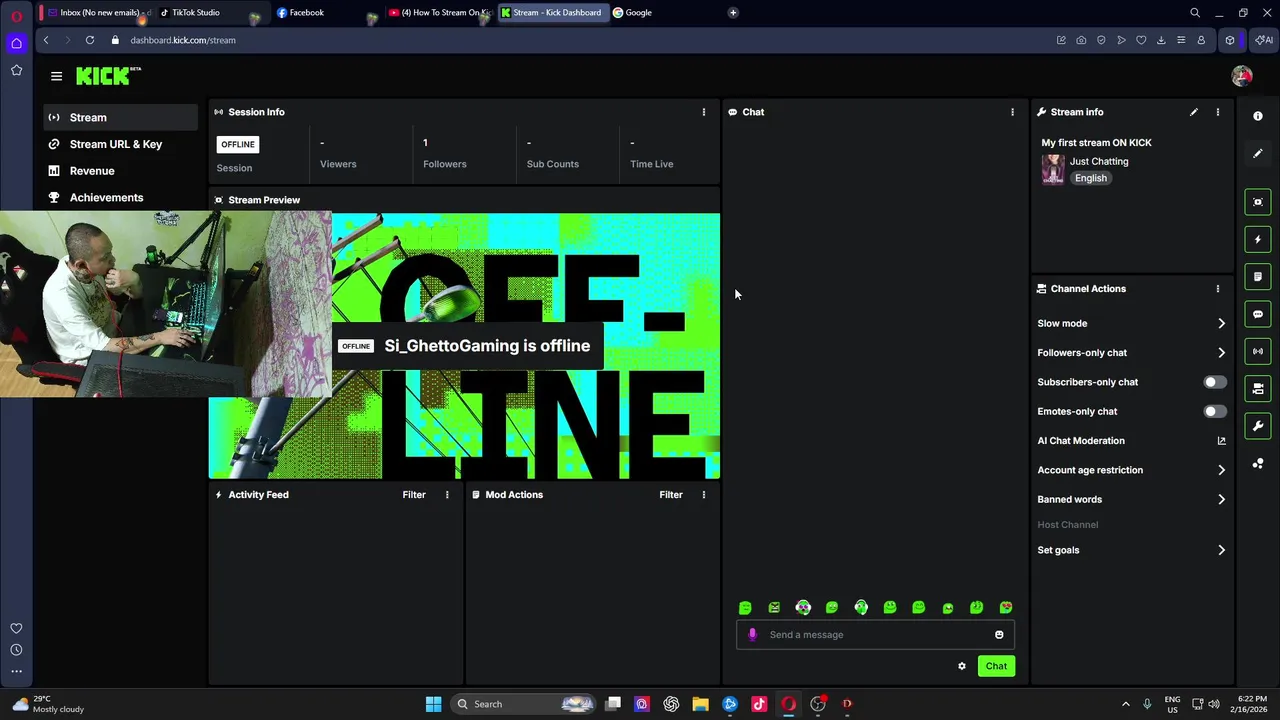Open the emoji picker in message box
This screenshot has width=1280, height=720.
[x=999, y=635]
